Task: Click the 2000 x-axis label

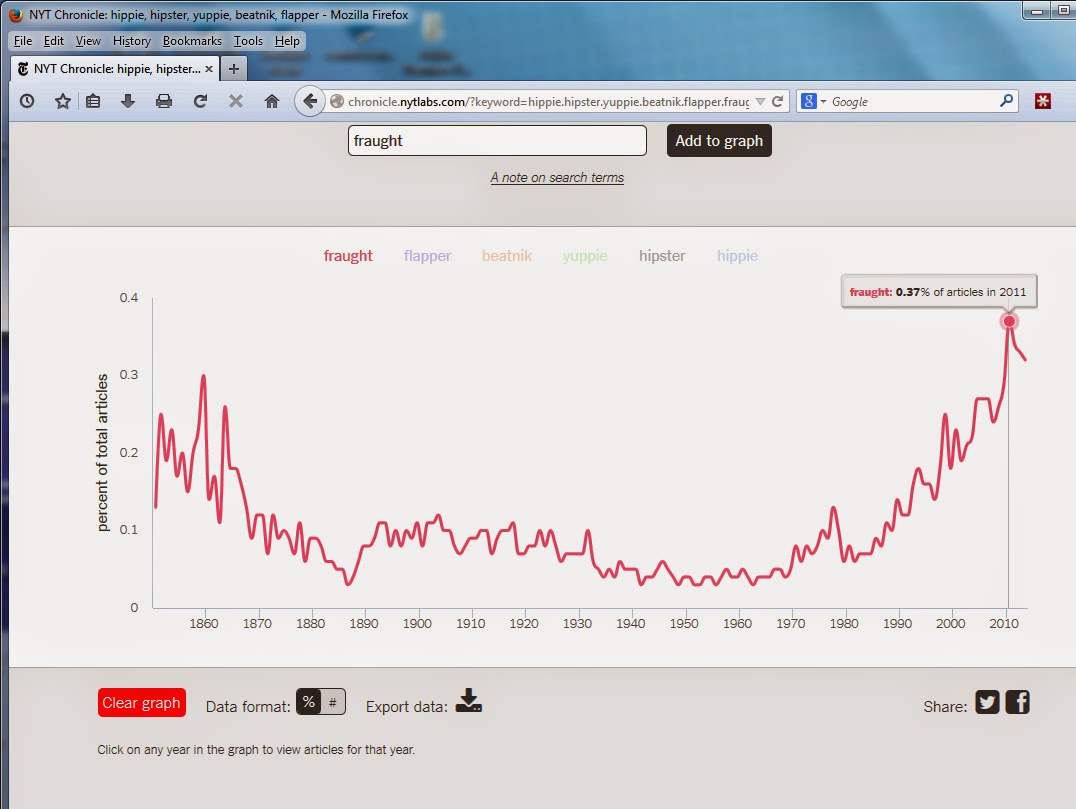Action: pyautogui.click(x=950, y=624)
